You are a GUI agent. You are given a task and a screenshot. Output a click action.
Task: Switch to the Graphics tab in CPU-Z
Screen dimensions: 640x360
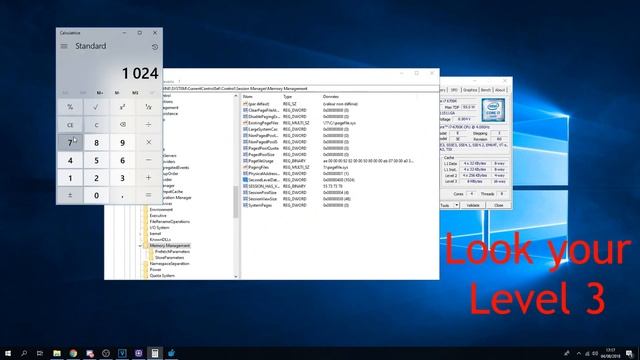[470, 90]
